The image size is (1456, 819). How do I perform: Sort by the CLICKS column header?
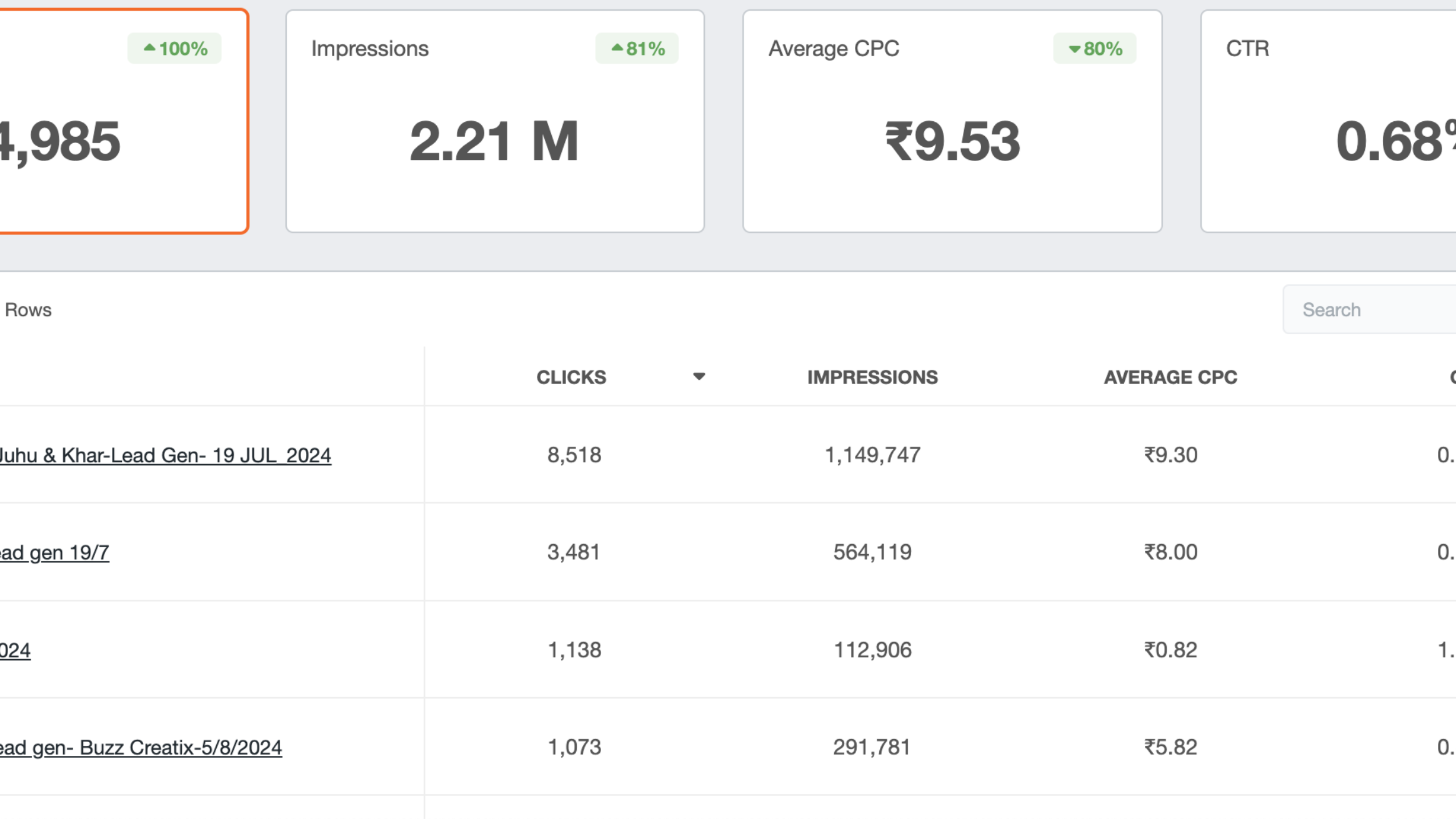571,377
